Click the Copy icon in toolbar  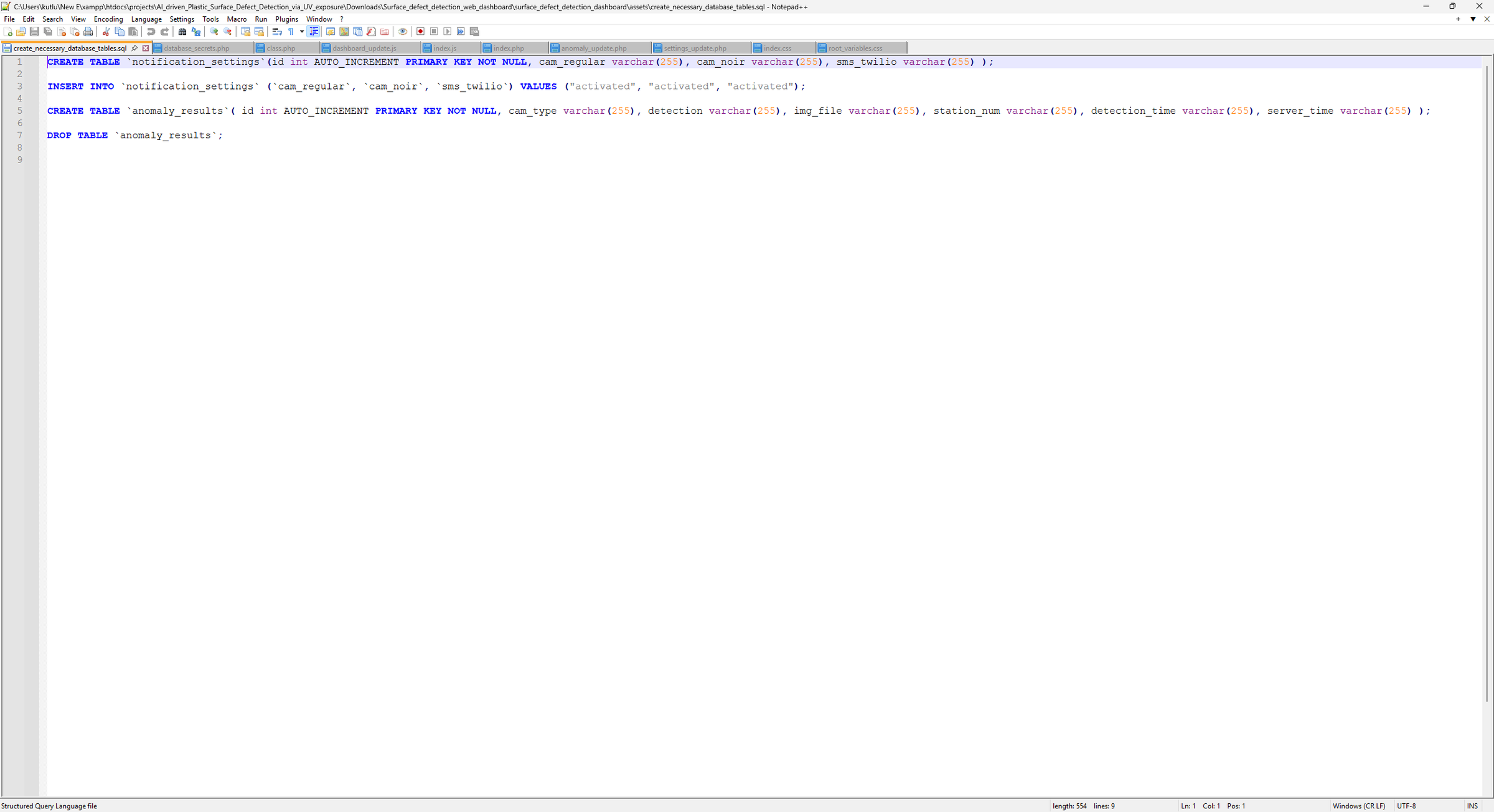(120, 32)
